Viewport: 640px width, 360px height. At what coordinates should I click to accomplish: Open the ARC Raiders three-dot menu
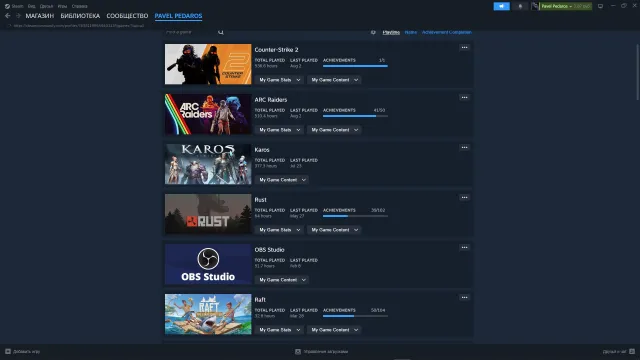[x=464, y=98]
